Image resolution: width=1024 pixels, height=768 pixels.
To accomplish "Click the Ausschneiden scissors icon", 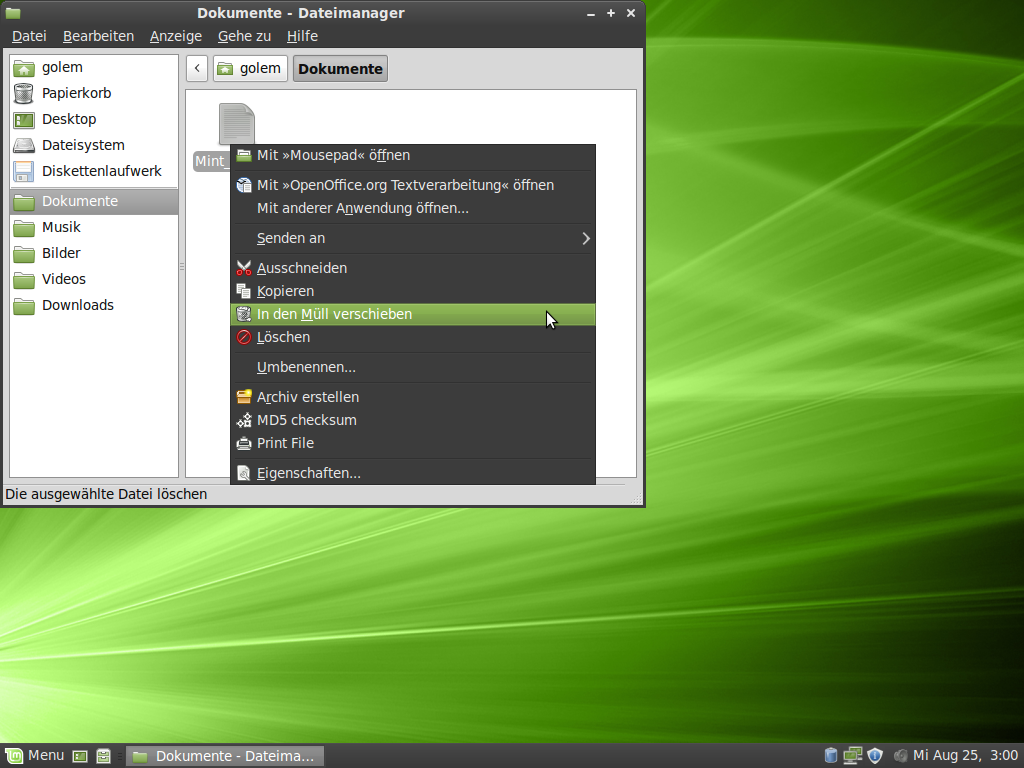I will [x=244, y=268].
